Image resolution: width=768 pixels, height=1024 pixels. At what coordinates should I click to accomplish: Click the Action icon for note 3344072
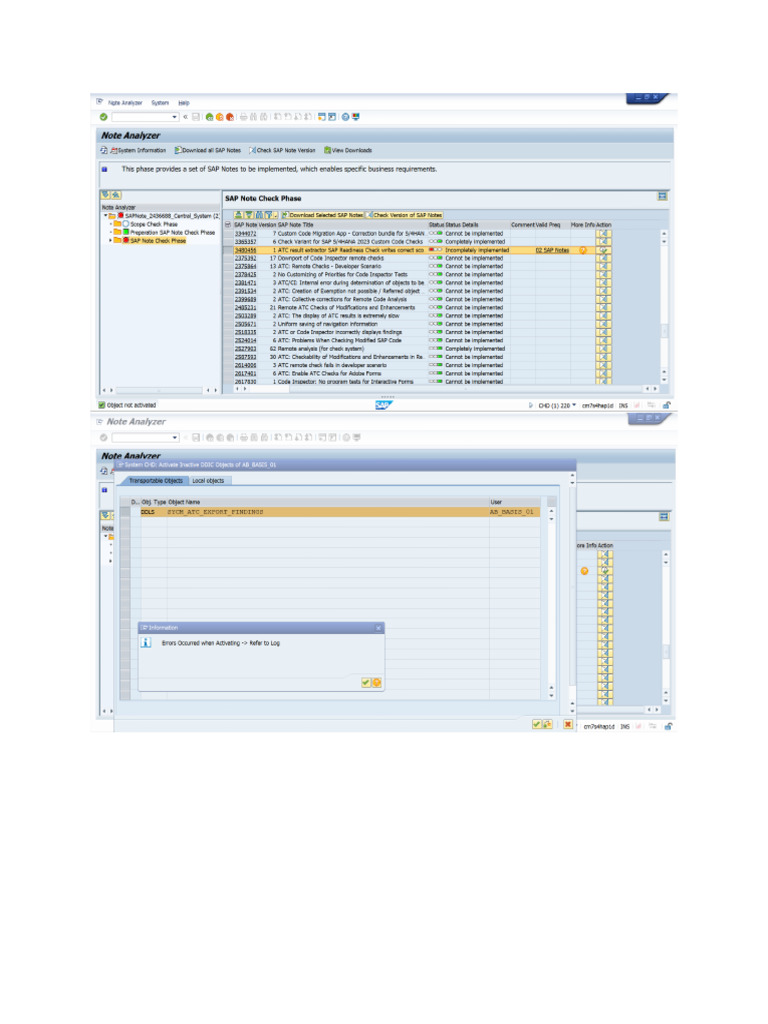pos(603,233)
